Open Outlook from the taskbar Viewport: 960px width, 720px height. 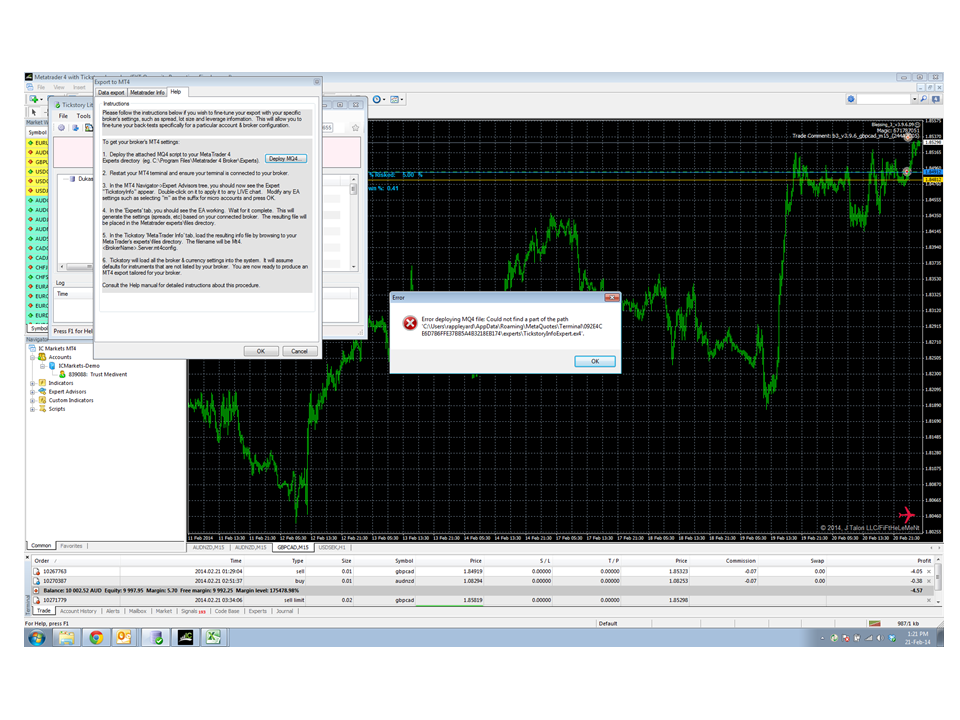tap(124, 638)
